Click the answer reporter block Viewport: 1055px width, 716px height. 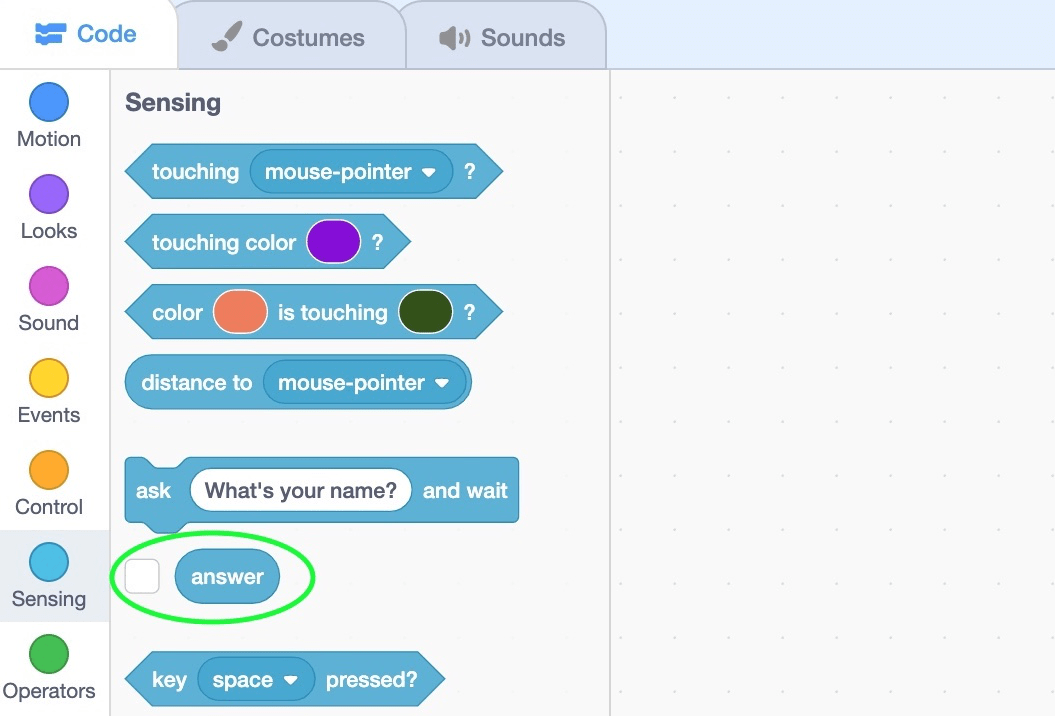coord(227,575)
